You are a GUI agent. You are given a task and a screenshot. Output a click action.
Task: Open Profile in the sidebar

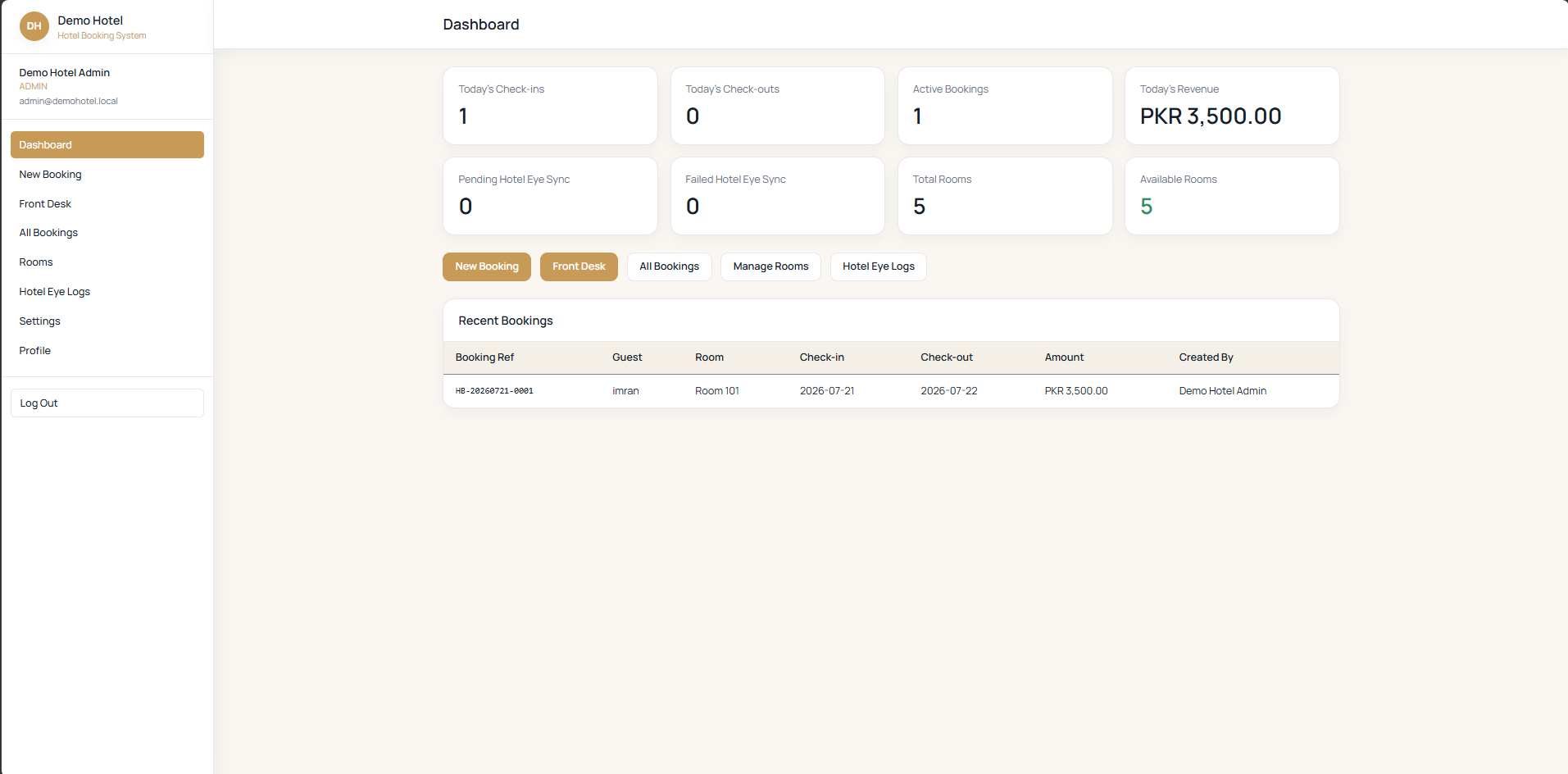pyautogui.click(x=107, y=351)
